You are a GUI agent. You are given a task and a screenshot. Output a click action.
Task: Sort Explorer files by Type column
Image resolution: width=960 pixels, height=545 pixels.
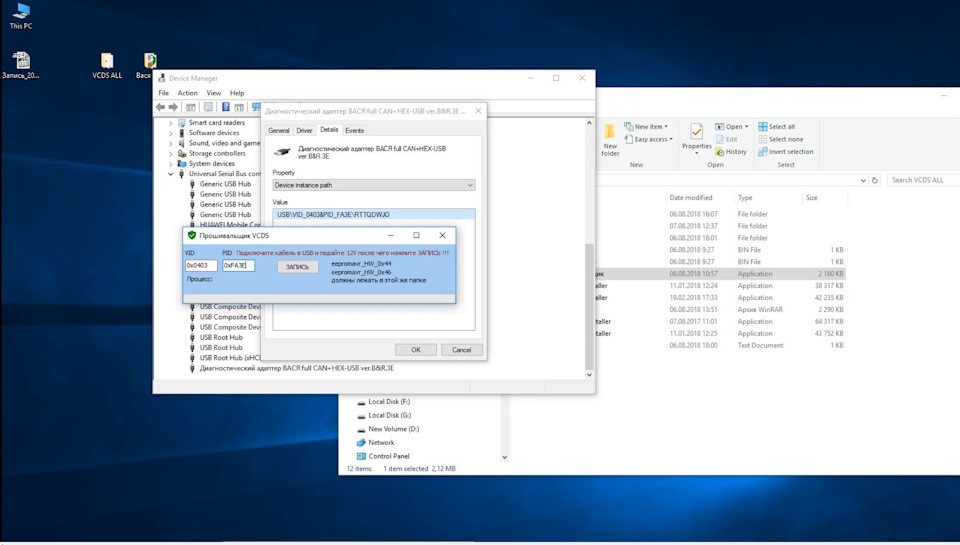[x=745, y=198]
